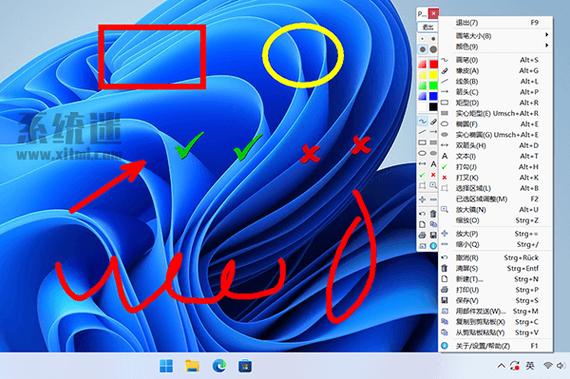Choose 放大镜(N) Alt+U menu entry

pyautogui.click(x=496, y=210)
